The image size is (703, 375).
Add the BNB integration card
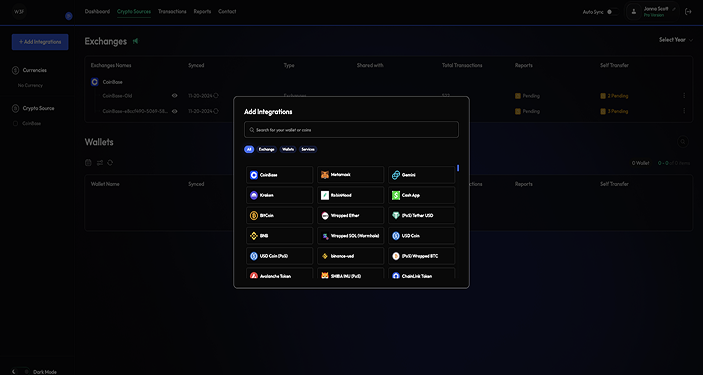point(279,235)
